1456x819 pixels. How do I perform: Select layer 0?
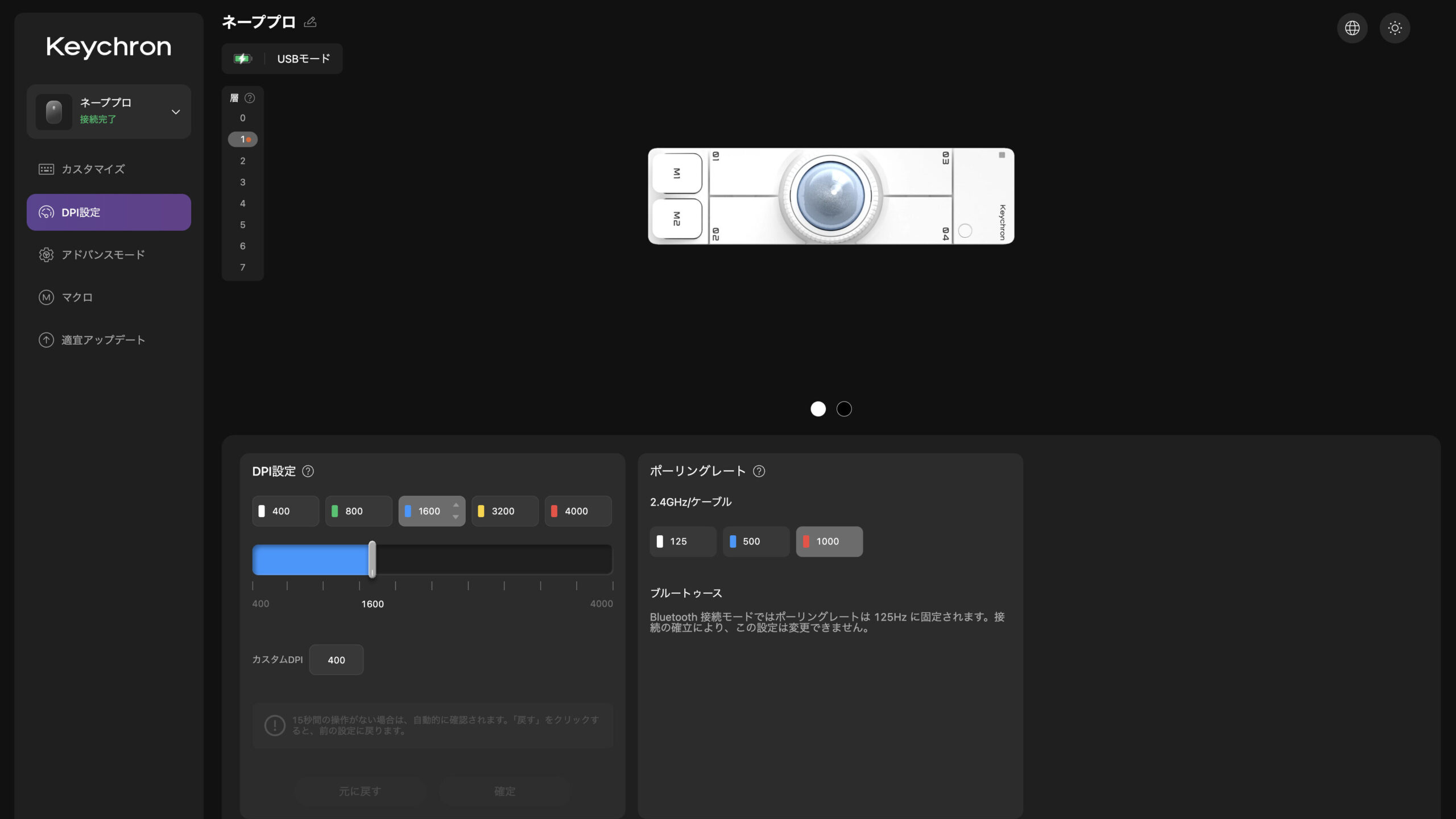tap(243, 118)
